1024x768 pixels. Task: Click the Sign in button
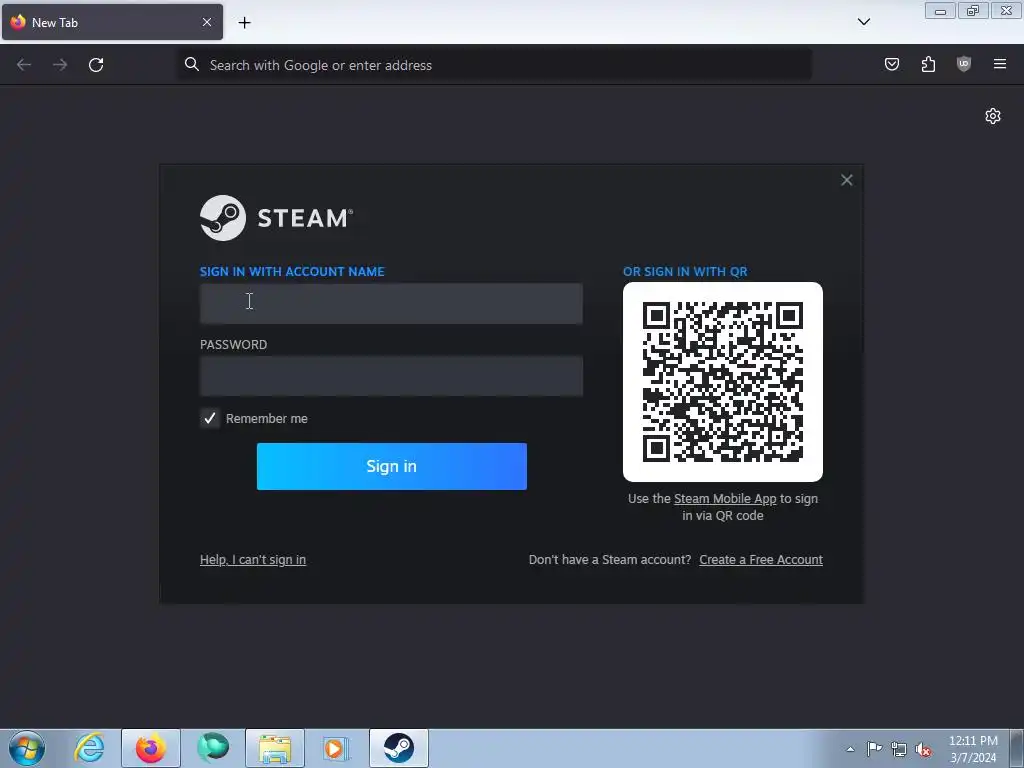[392, 466]
